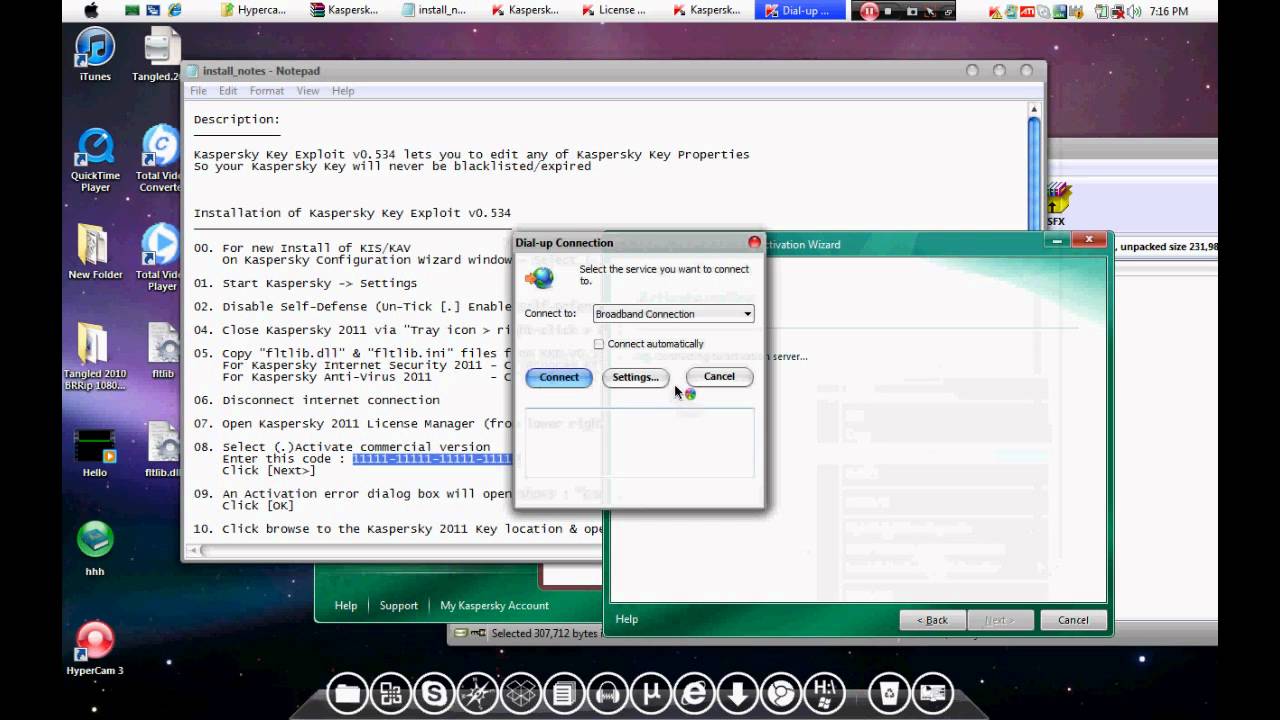This screenshot has height=720, width=1280.
Task: Open the Connect to dropdown
Action: tap(673, 314)
